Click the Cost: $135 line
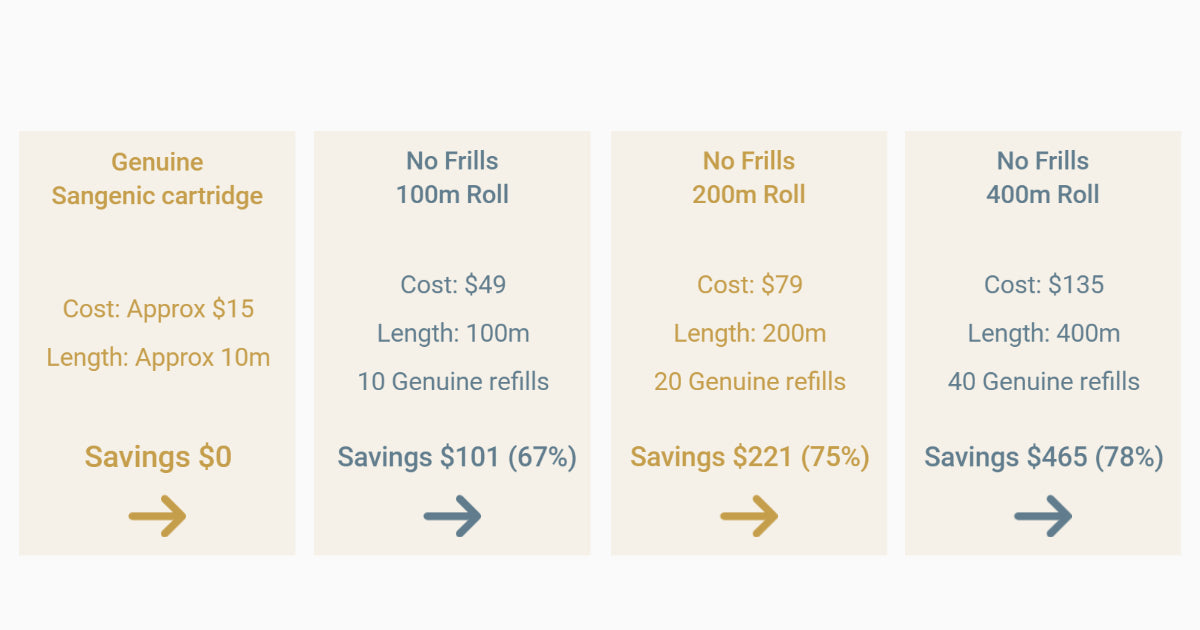Viewport: 1200px width, 630px height. [x=1044, y=285]
